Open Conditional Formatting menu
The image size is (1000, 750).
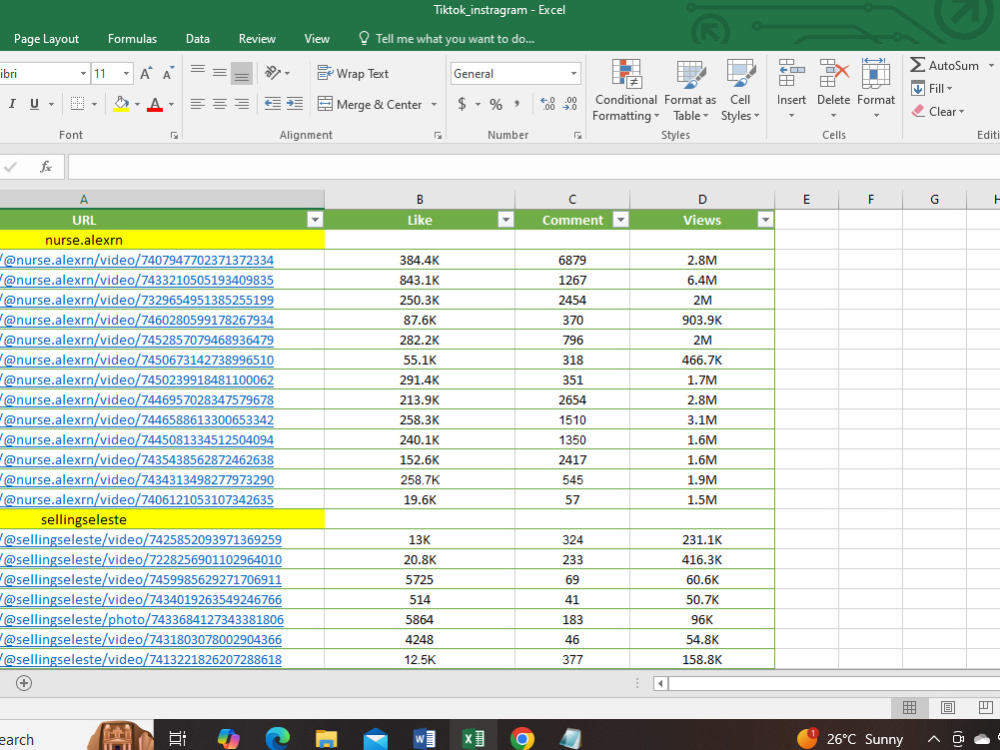626,90
